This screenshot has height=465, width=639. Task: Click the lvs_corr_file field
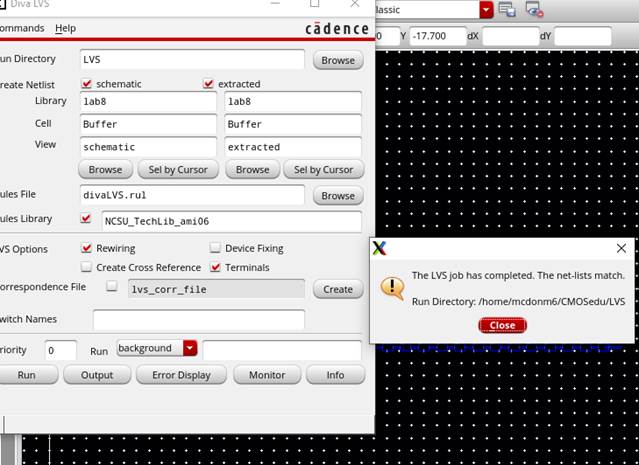click(216, 289)
